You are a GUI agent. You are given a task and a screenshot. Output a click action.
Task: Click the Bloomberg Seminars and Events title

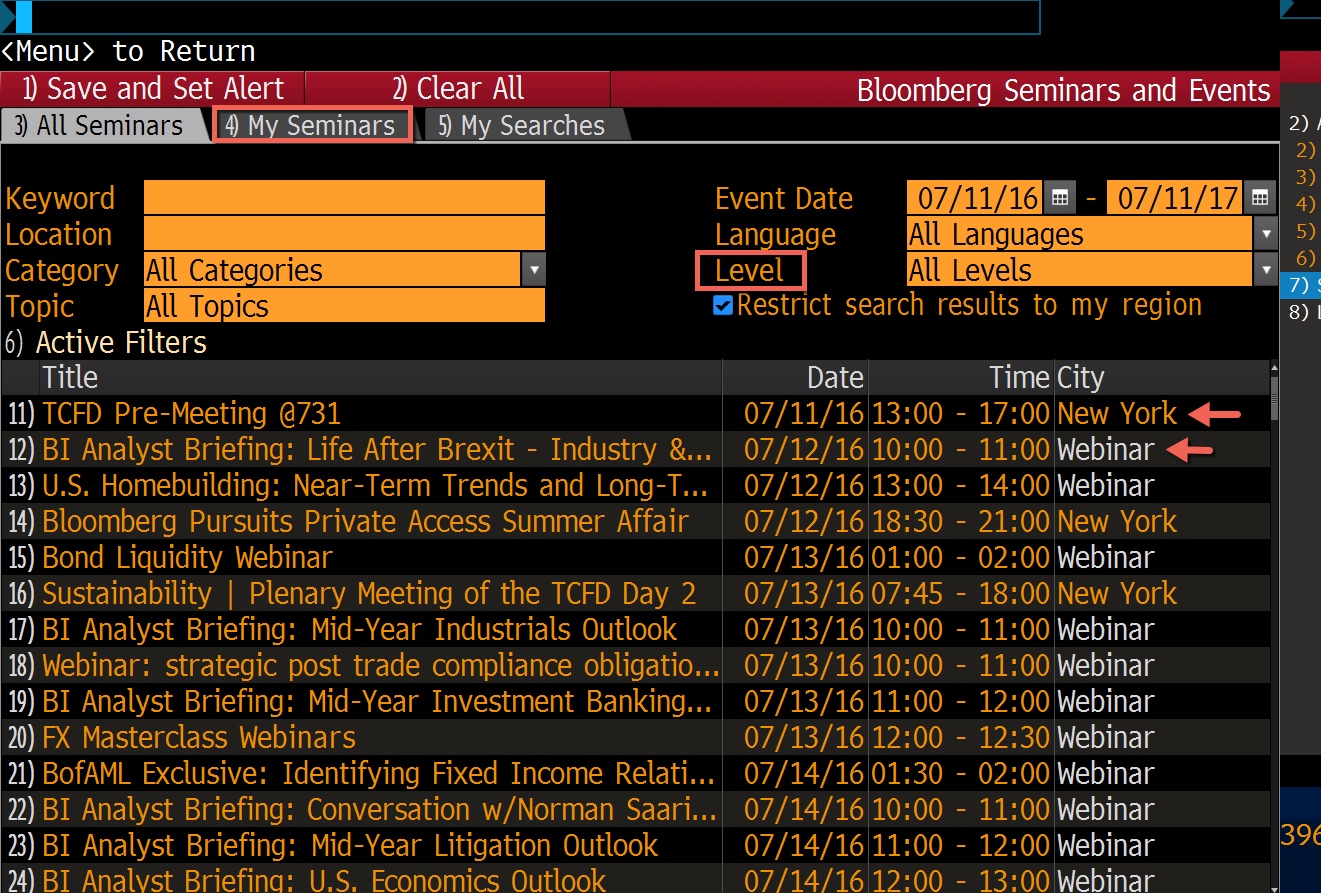[1064, 90]
